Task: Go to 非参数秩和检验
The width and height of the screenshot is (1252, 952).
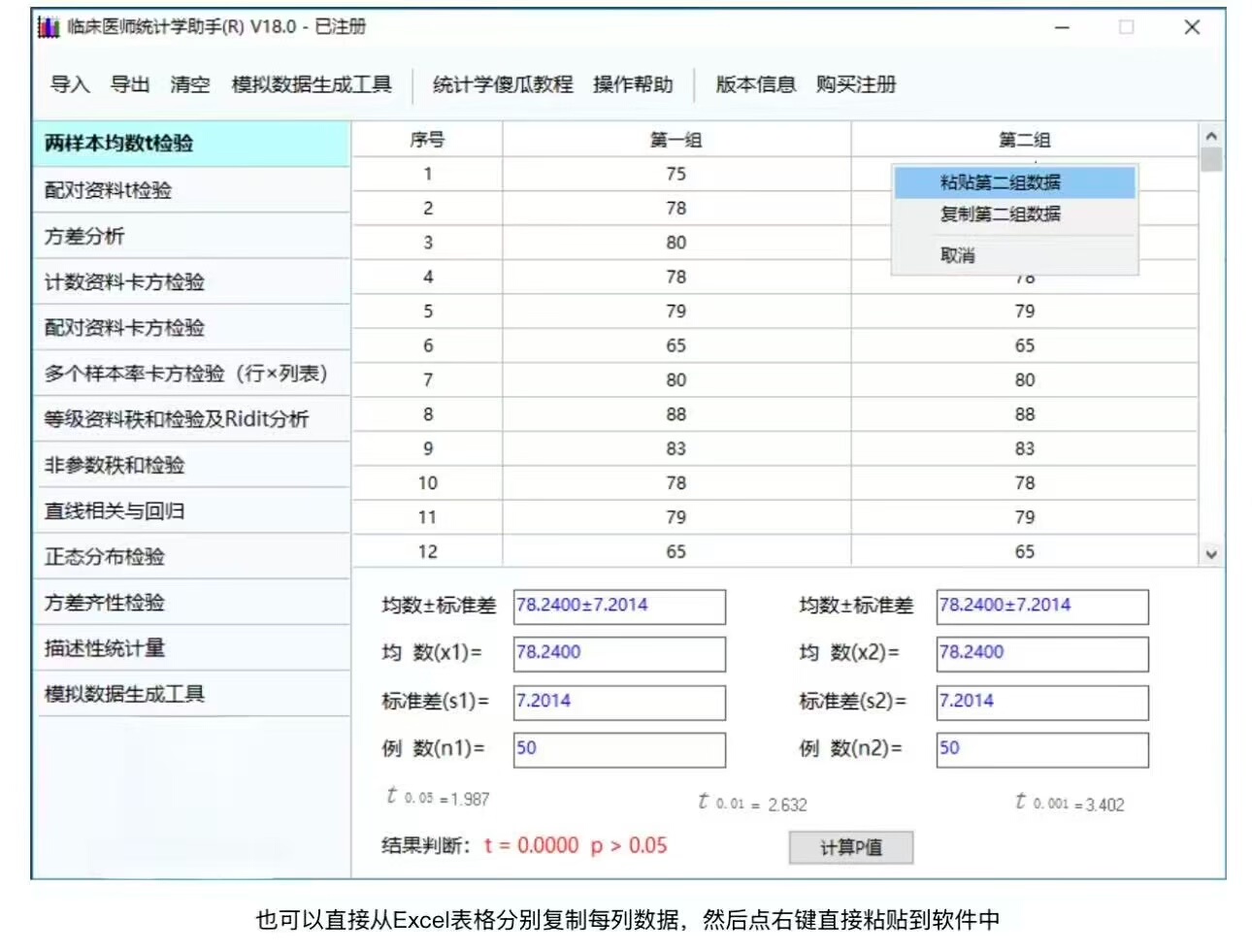Action: (191, 465)
